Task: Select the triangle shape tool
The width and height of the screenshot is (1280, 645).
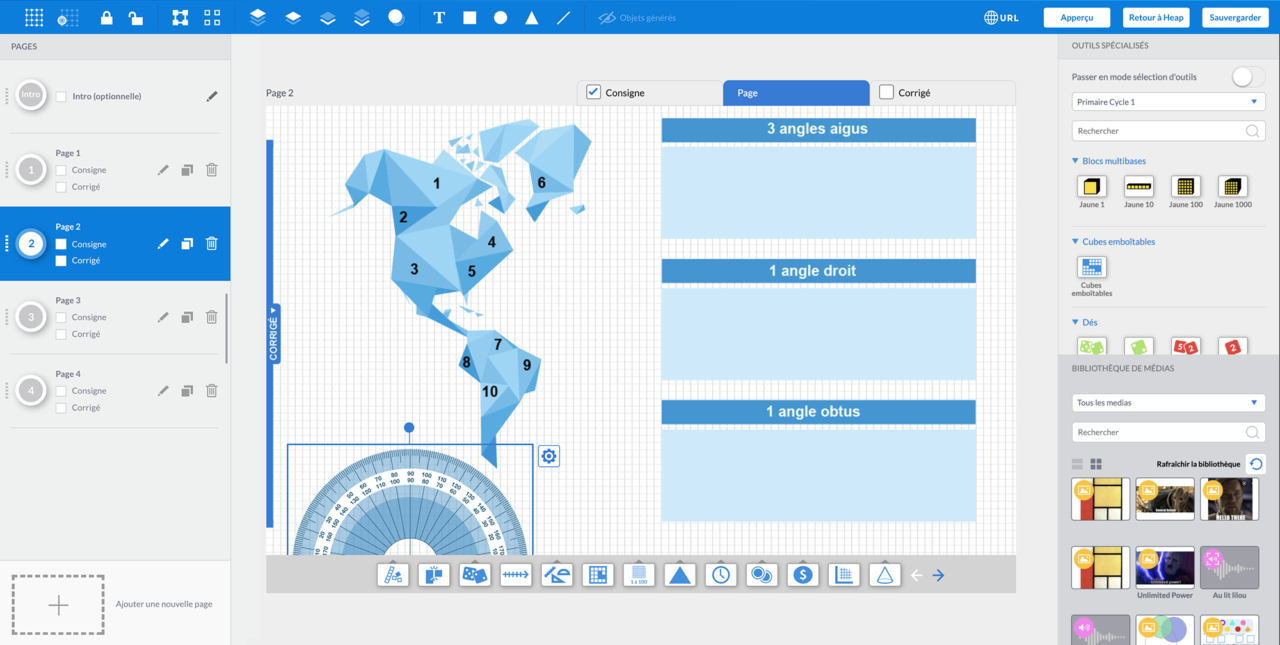Action: (532, 18)
